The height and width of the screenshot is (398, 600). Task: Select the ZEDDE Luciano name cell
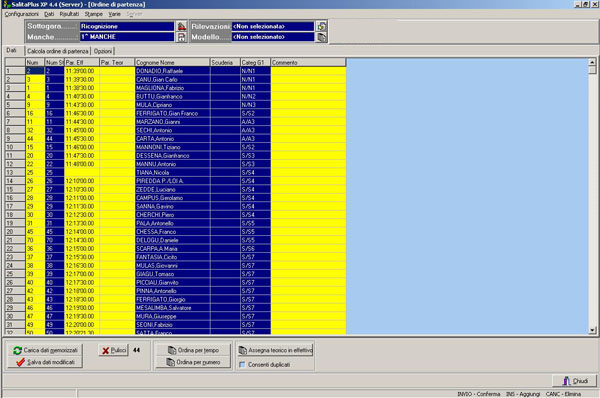pos(172,189)
